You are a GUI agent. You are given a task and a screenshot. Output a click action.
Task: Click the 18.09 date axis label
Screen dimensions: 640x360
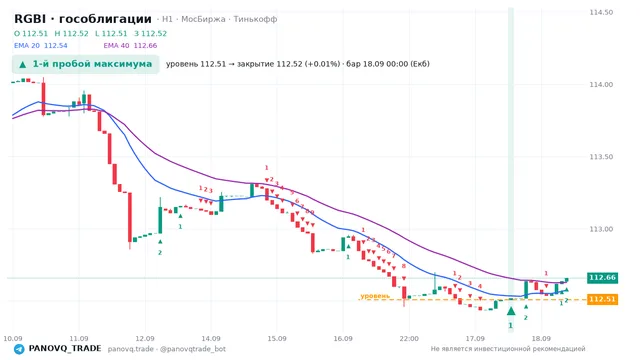(x=541, y=338)
